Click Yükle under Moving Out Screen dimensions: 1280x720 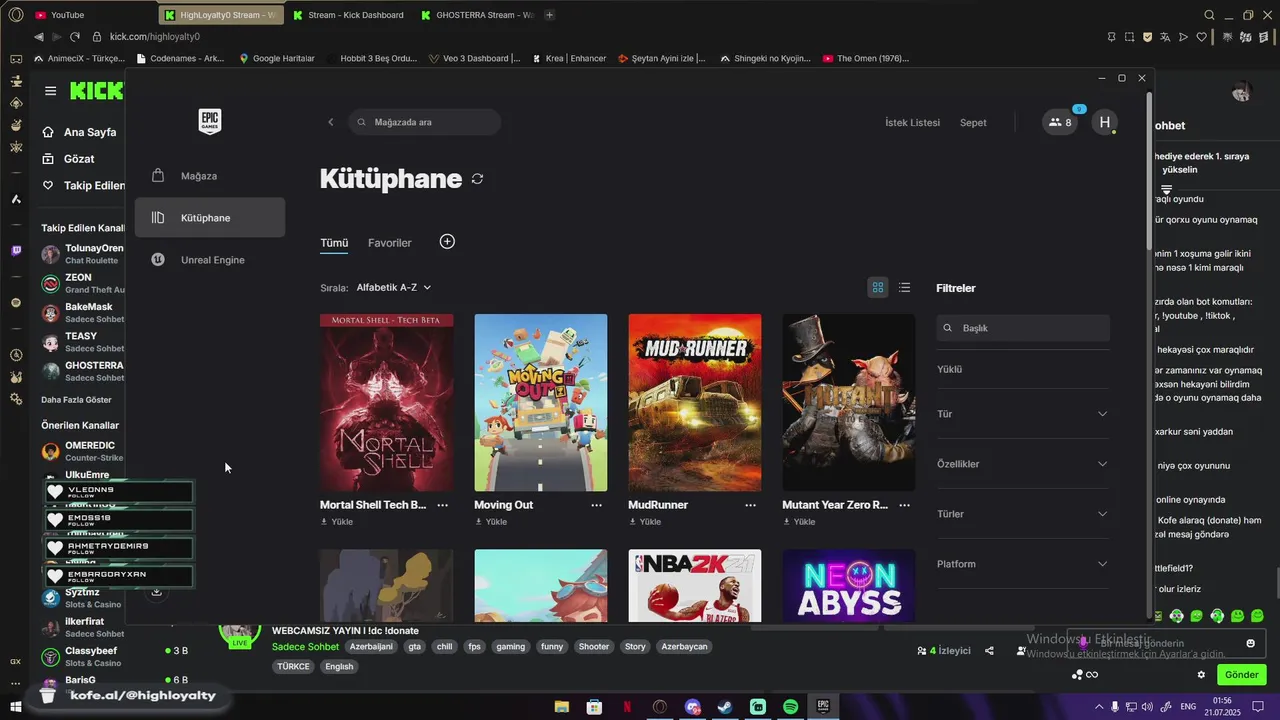(491, 522)
